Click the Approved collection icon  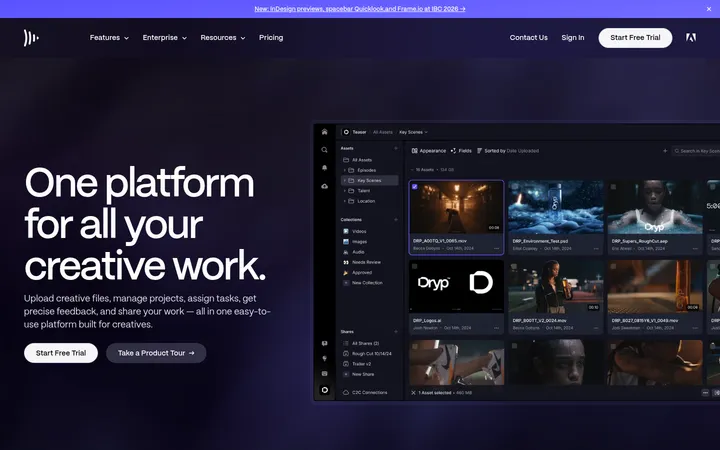(346, 272)
